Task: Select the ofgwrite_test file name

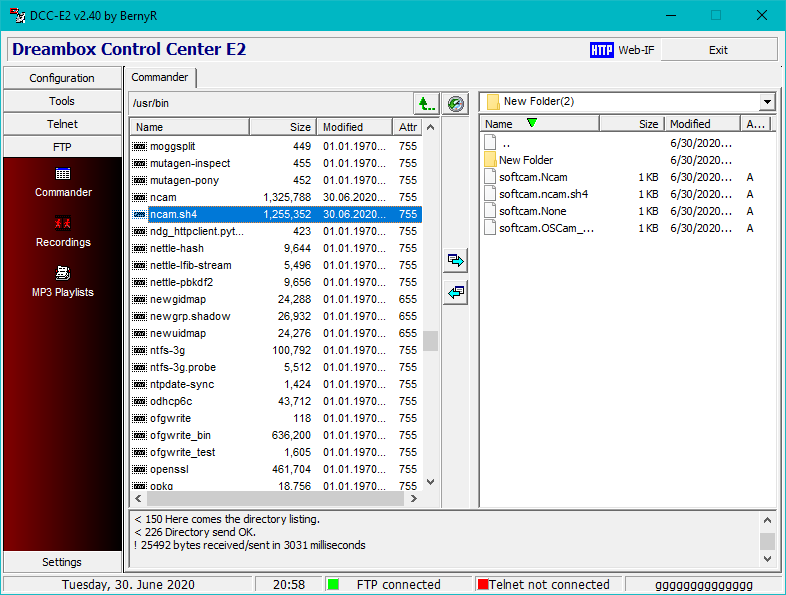Action: click(x=182, y=453)
